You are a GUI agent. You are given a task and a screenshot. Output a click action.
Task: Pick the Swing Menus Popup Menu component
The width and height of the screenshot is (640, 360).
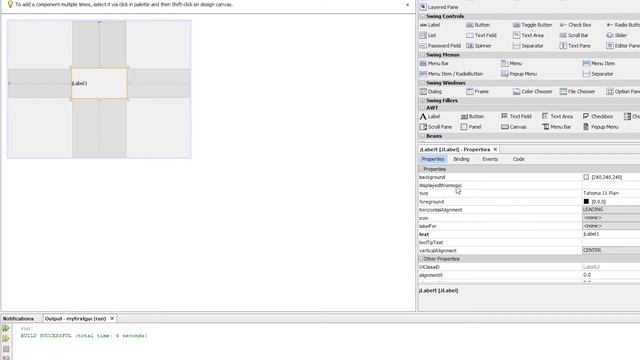click(519, 74)
